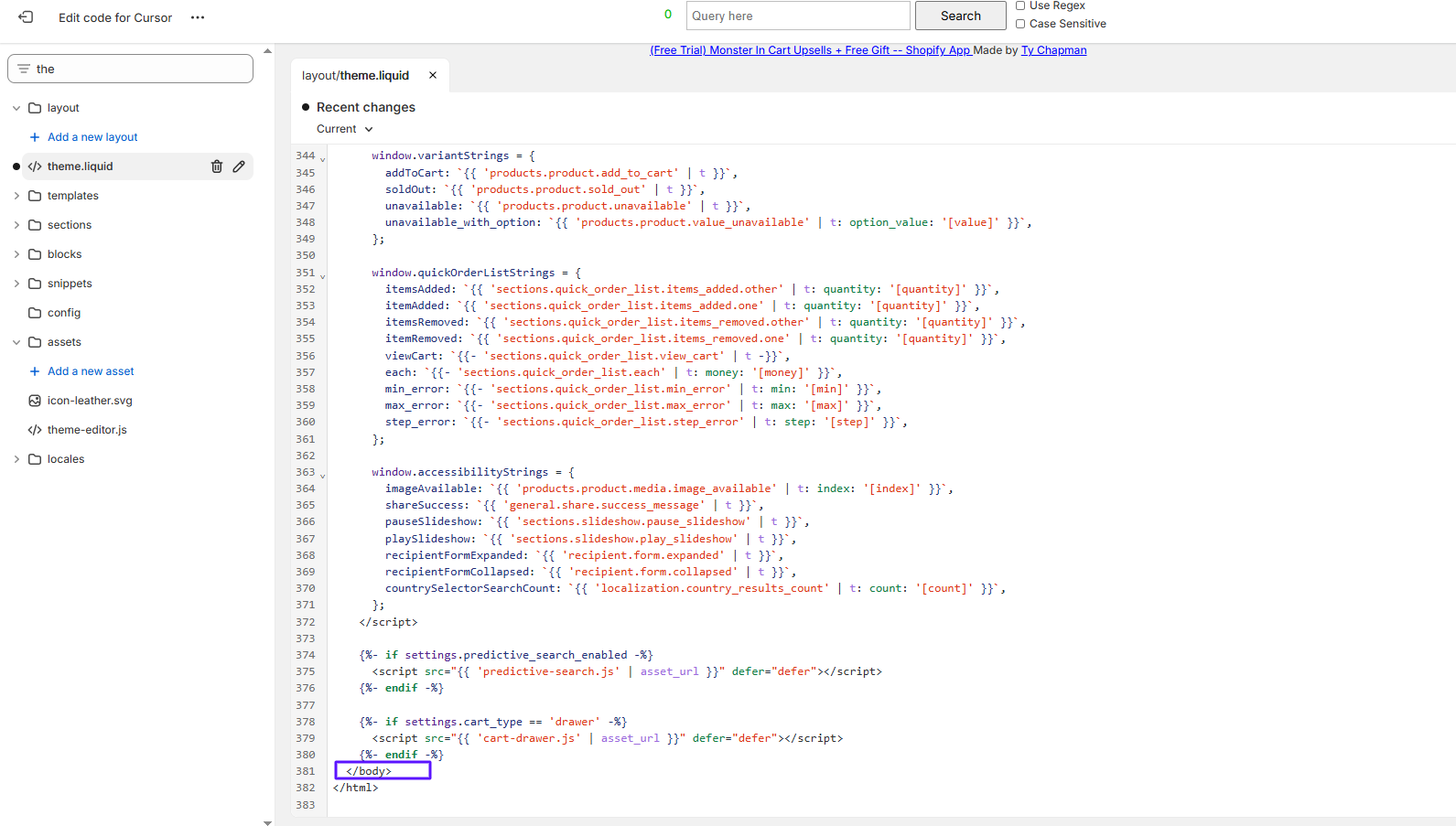This screenshot has height=826, width=1456.
Task: Expand the snippets folder chevron
Action: 16,284
